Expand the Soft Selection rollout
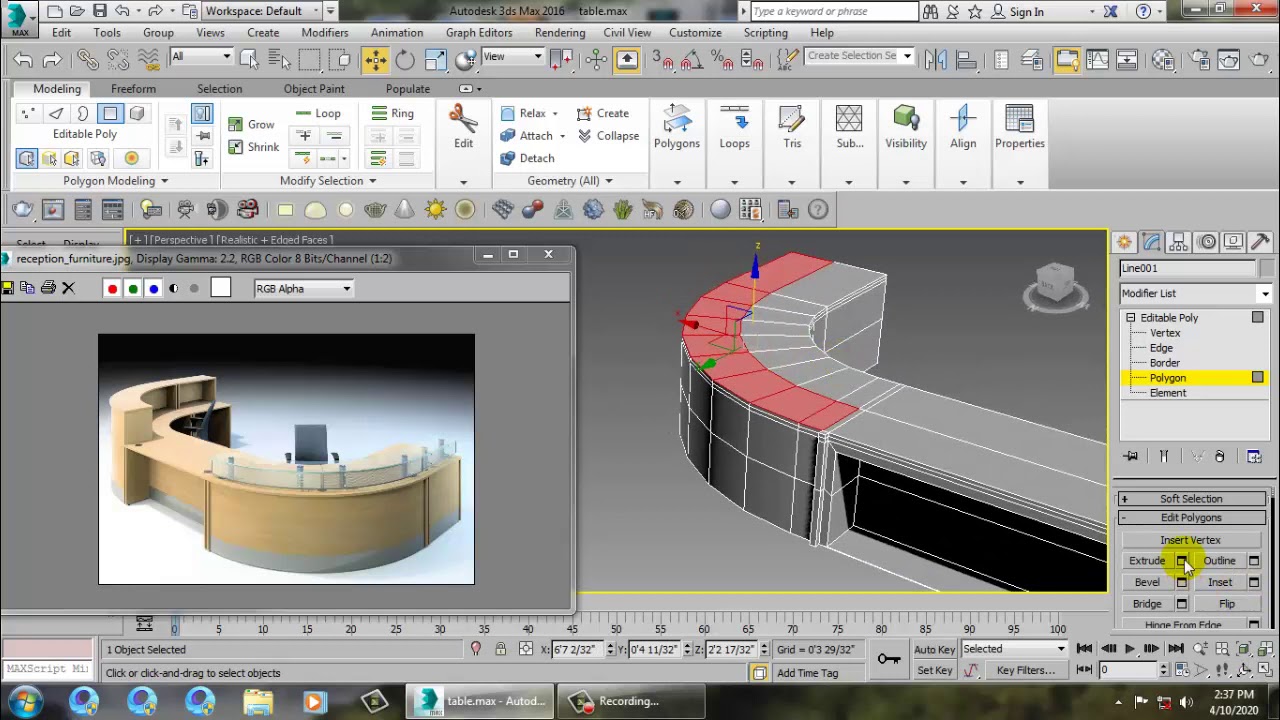1280x720 pixels. point(1191,499)
